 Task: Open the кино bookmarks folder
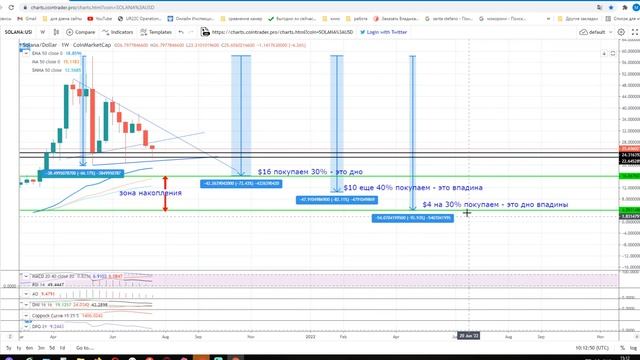331,19
